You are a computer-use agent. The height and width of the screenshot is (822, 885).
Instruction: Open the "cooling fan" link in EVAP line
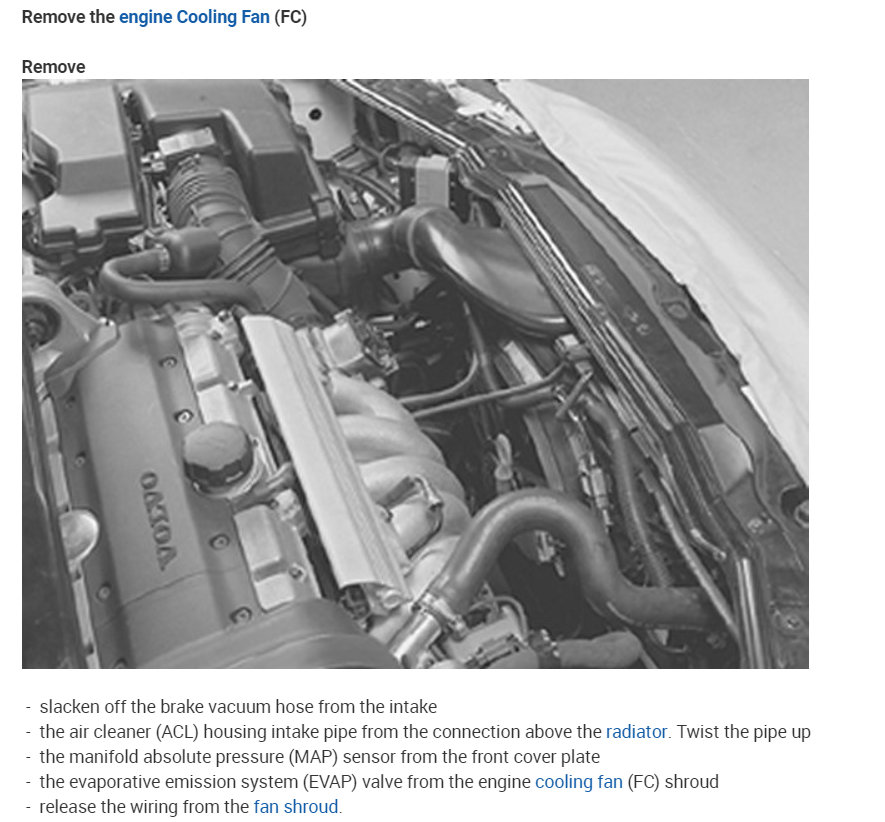pos(579,782)
